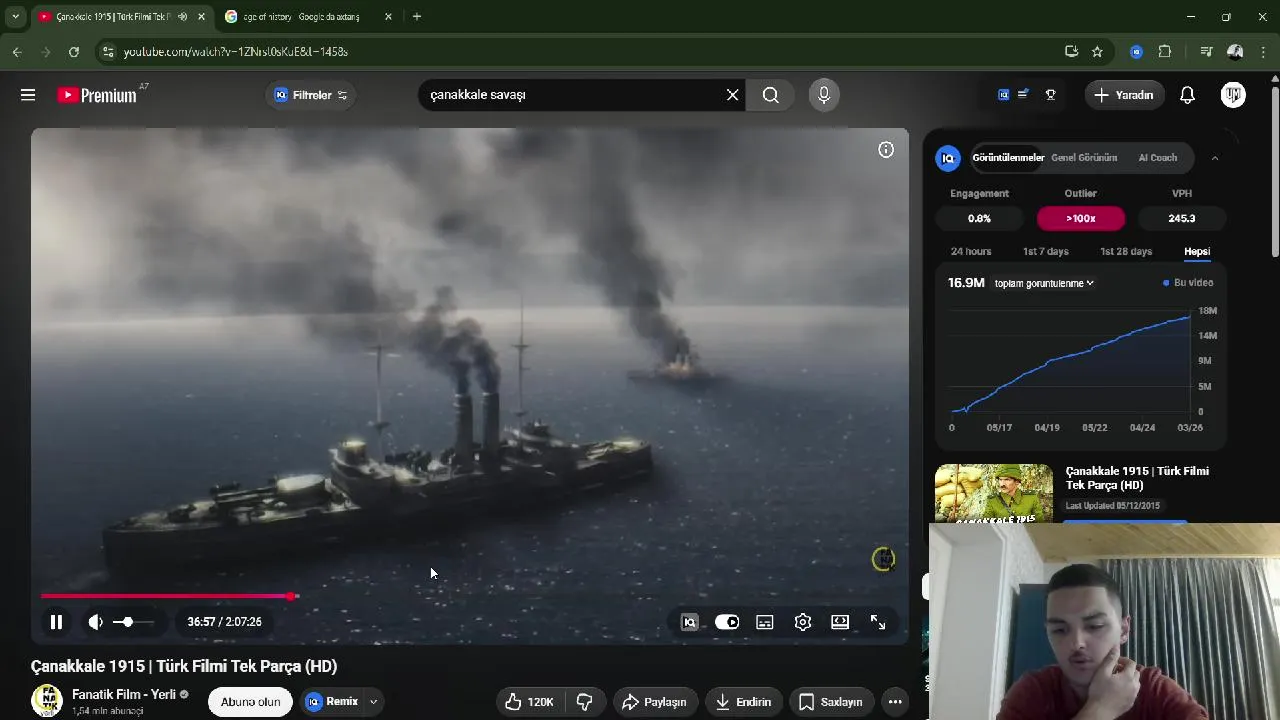Expand the 'toplam goruntulenme' dropdown
The width and height of the screenshot is (1280, 720).
(x=1044, y=283)
